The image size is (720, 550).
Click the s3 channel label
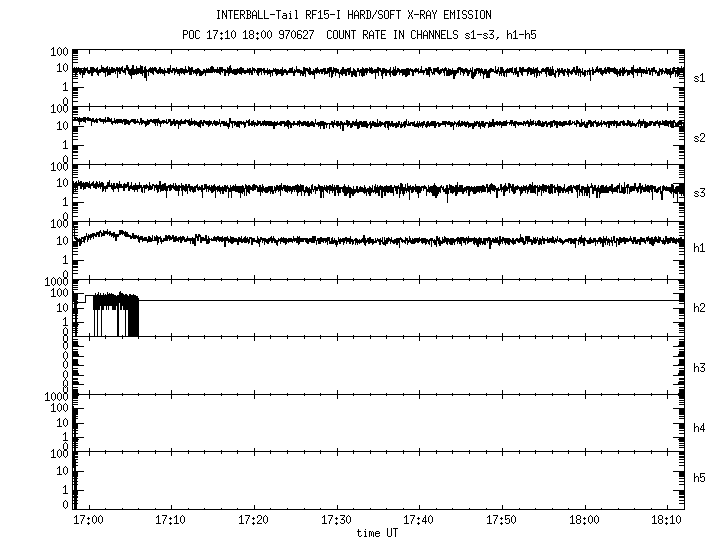pyautogui.click(x=699, y=192)
